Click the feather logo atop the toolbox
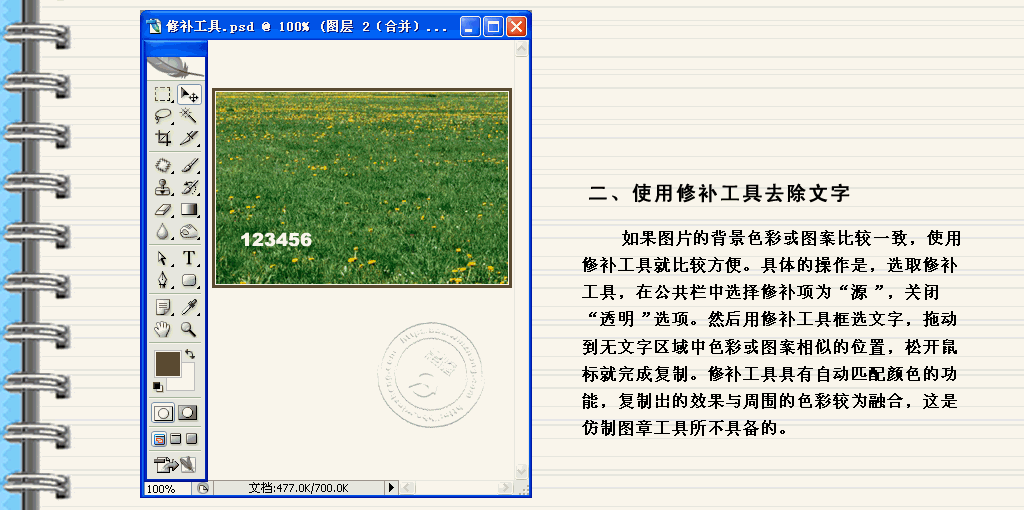This screenshot has width=1024, height=510. pyautogui.click(x=174, y=67)
